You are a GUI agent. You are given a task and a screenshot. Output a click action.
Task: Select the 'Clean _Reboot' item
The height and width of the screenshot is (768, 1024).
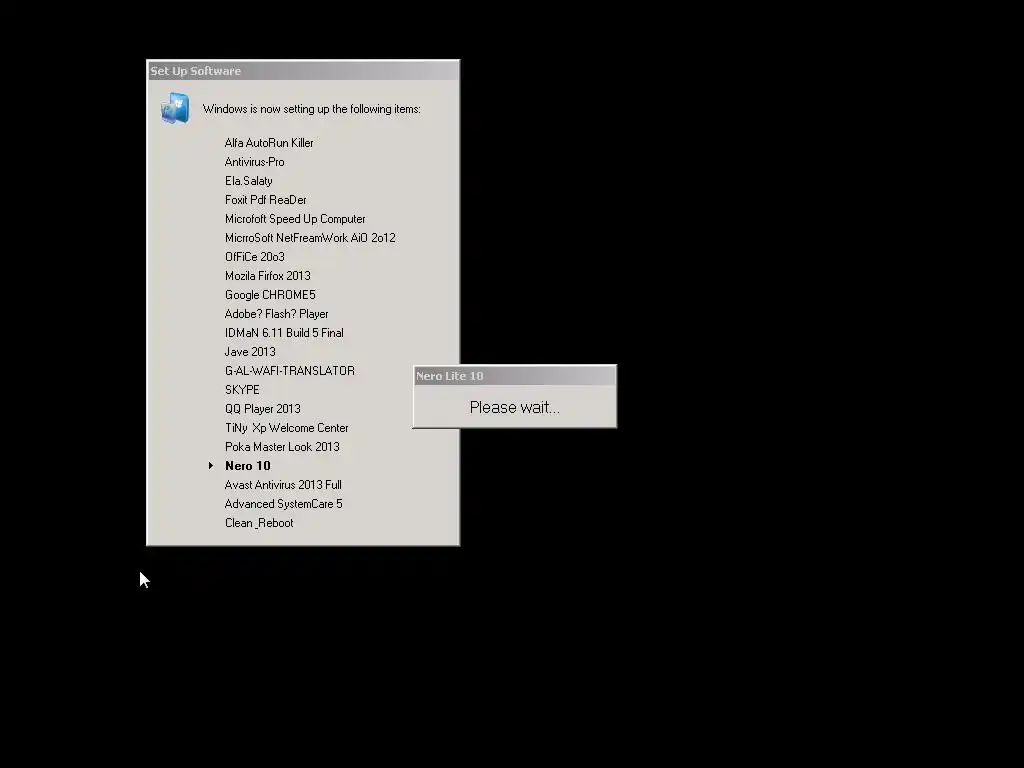pyautogui.click(x=259, y=523)
